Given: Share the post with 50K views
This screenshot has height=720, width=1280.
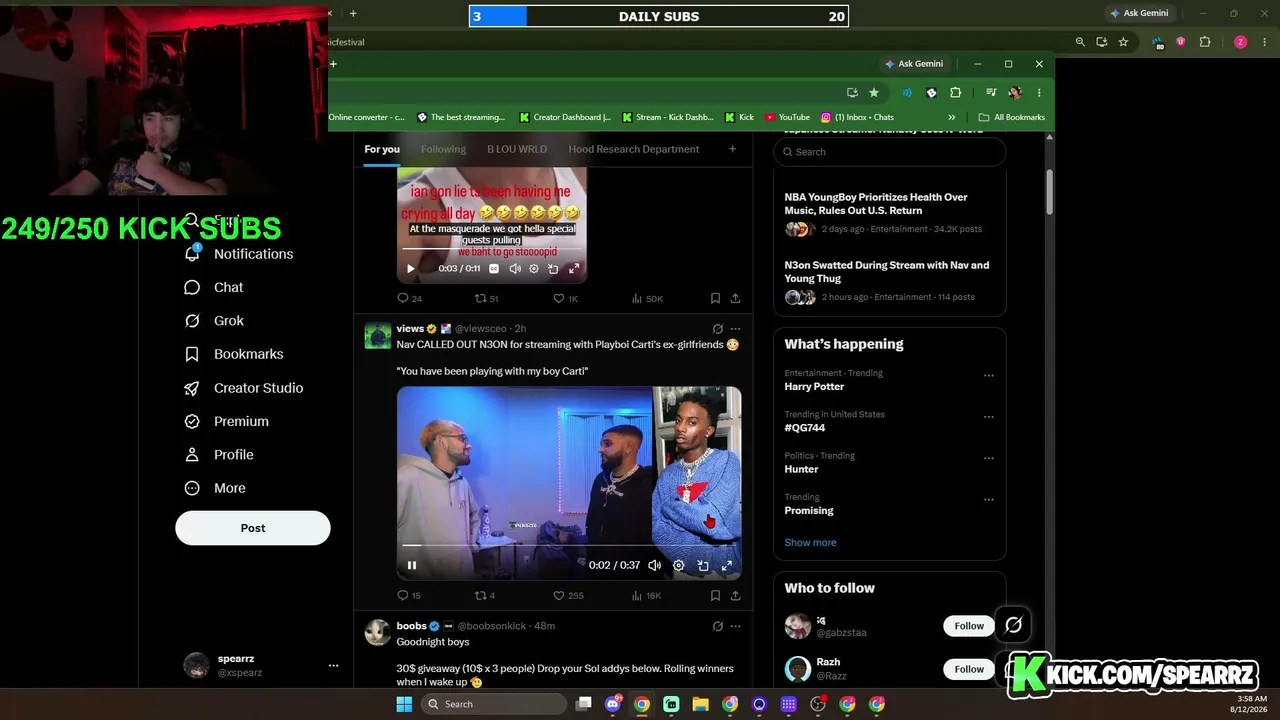Looking at the screenshot, I should pos(735,298).
